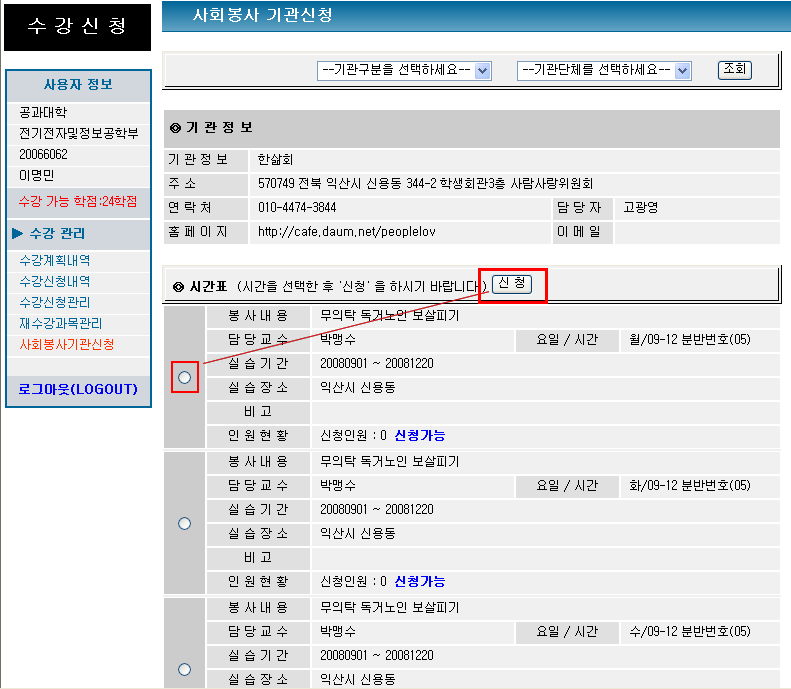Click the 사회봉사 기관신청 page title

point(262,15)
